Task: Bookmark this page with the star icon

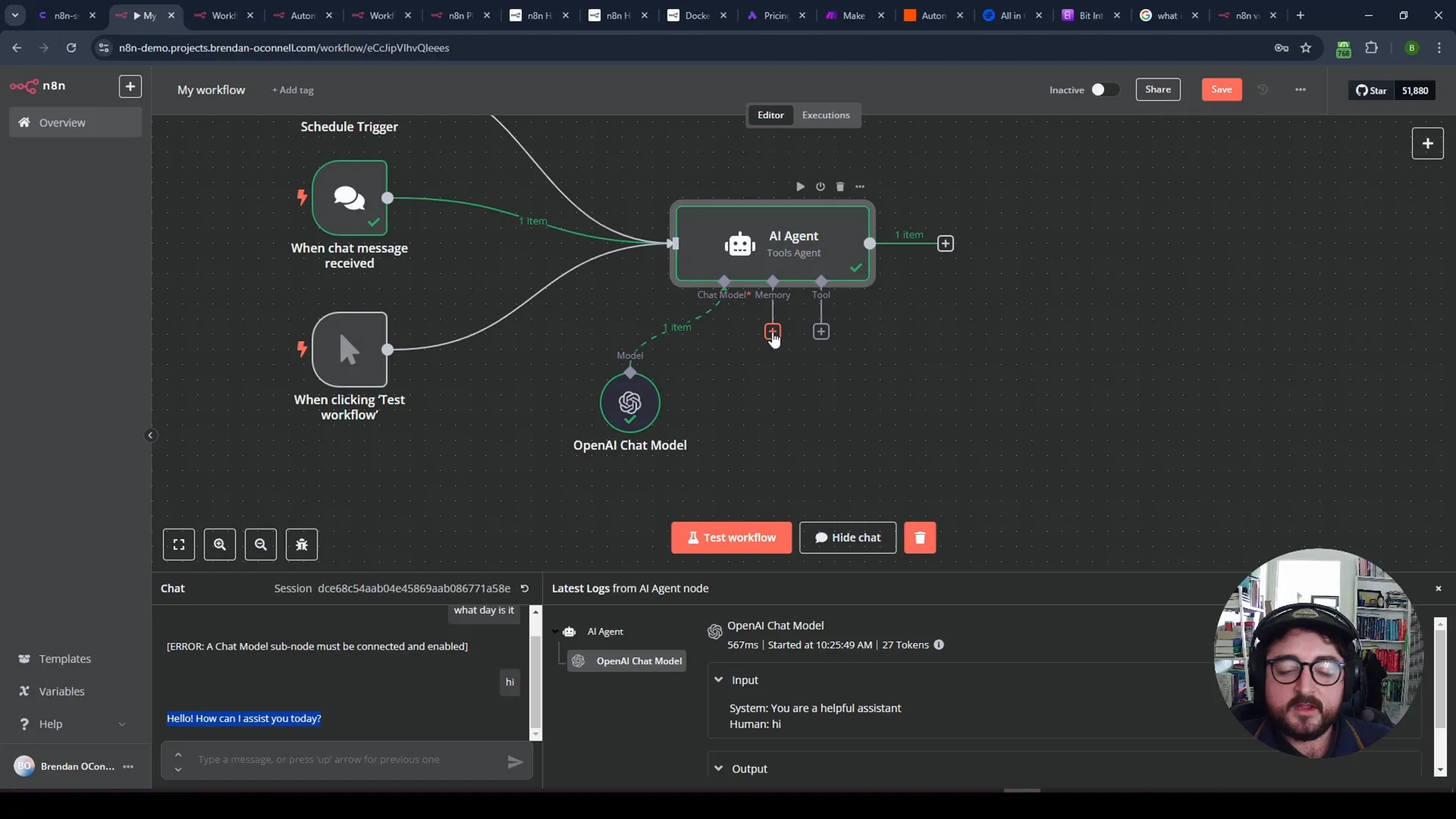Action: click(1306, 48)
